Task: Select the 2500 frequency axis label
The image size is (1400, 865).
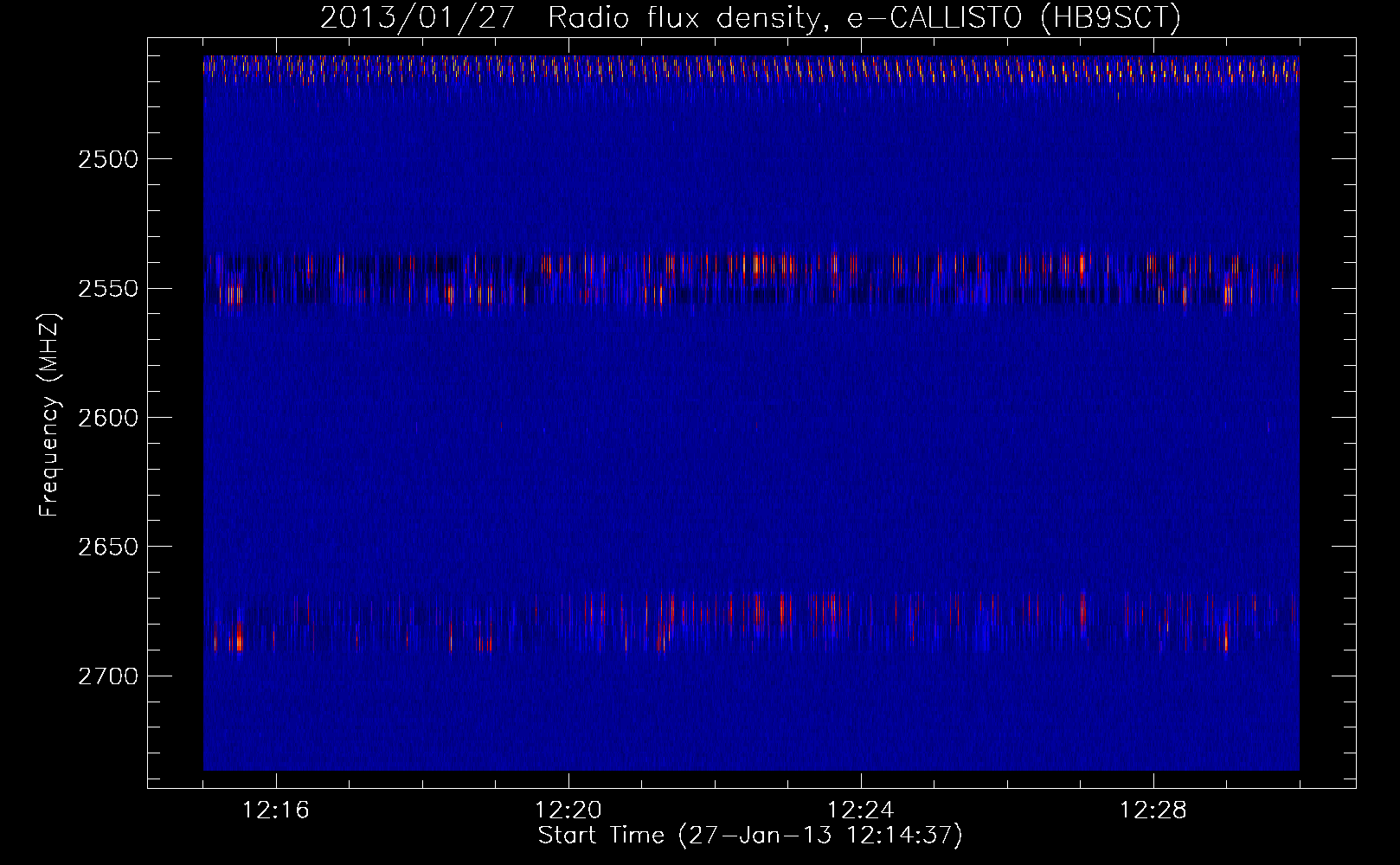Action: click(108, 159)
